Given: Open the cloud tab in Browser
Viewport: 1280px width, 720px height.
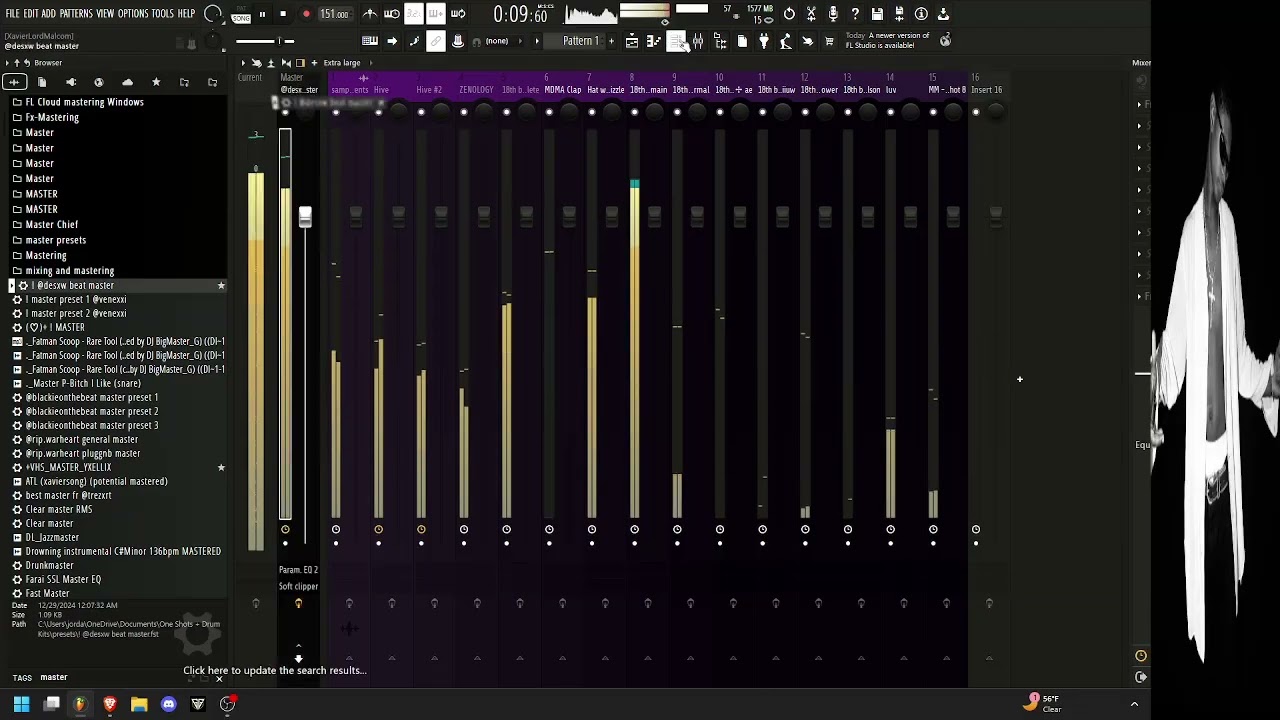Looking at the screenshot, I should [x=127, y=82].
